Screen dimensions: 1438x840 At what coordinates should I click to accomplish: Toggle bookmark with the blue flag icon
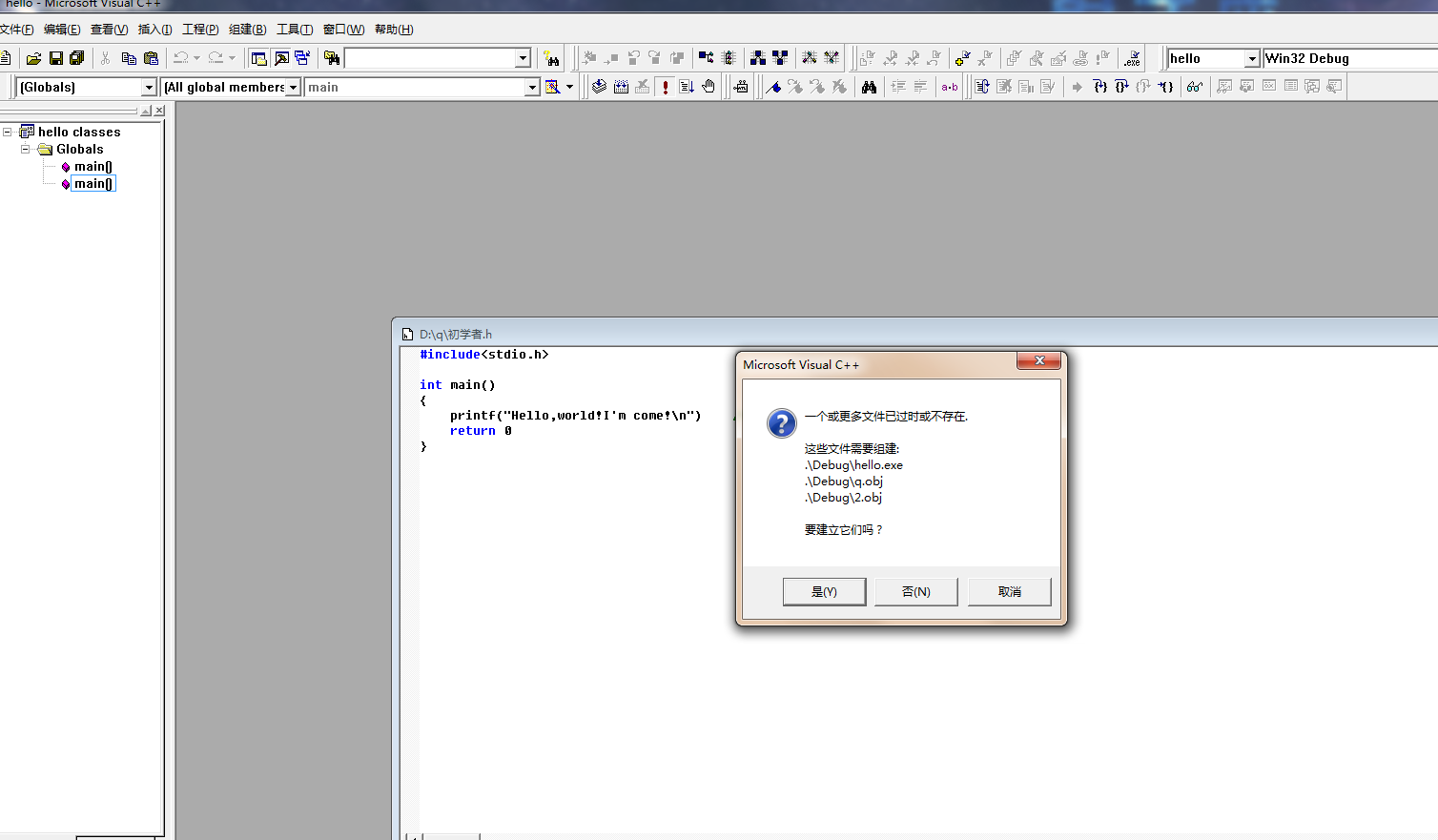tap(773, 87)
